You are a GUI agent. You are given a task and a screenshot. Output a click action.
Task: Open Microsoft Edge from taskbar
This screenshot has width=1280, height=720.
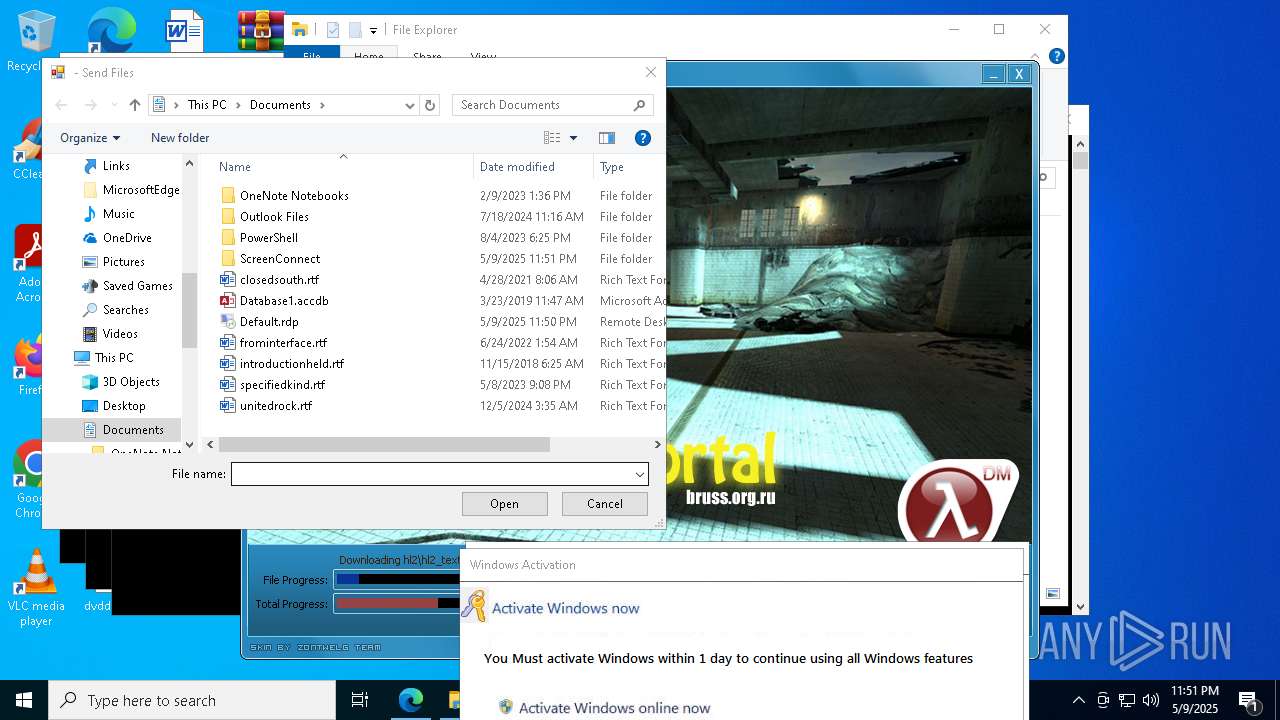pos(411,700)
